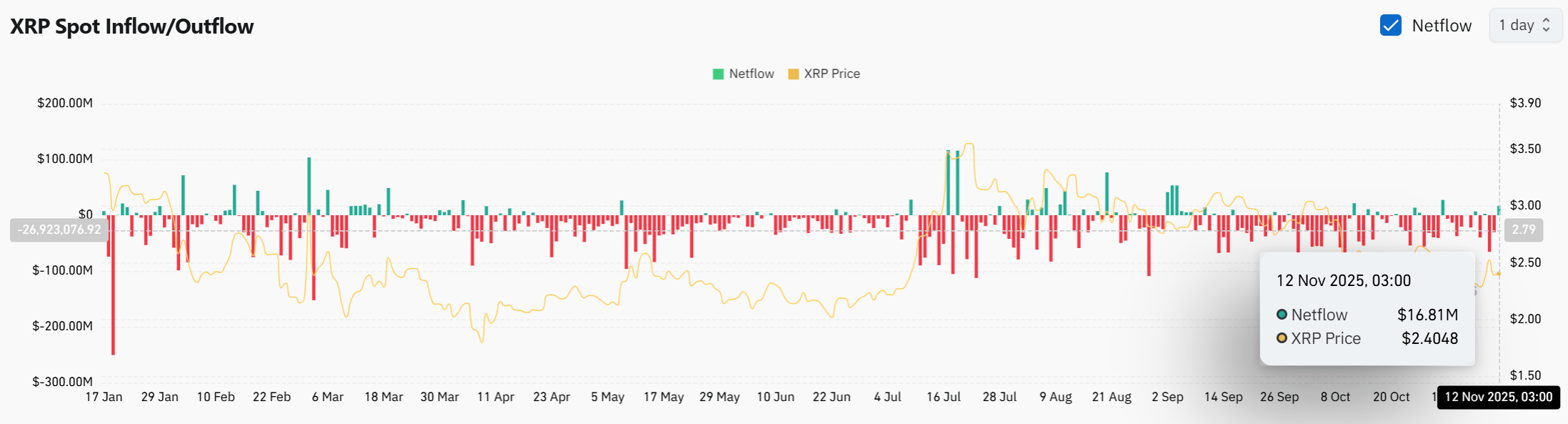Click the green Netflow dot in tooltip
Image resolution: width=1568 pixels, height=424 pixels.
1282,315
